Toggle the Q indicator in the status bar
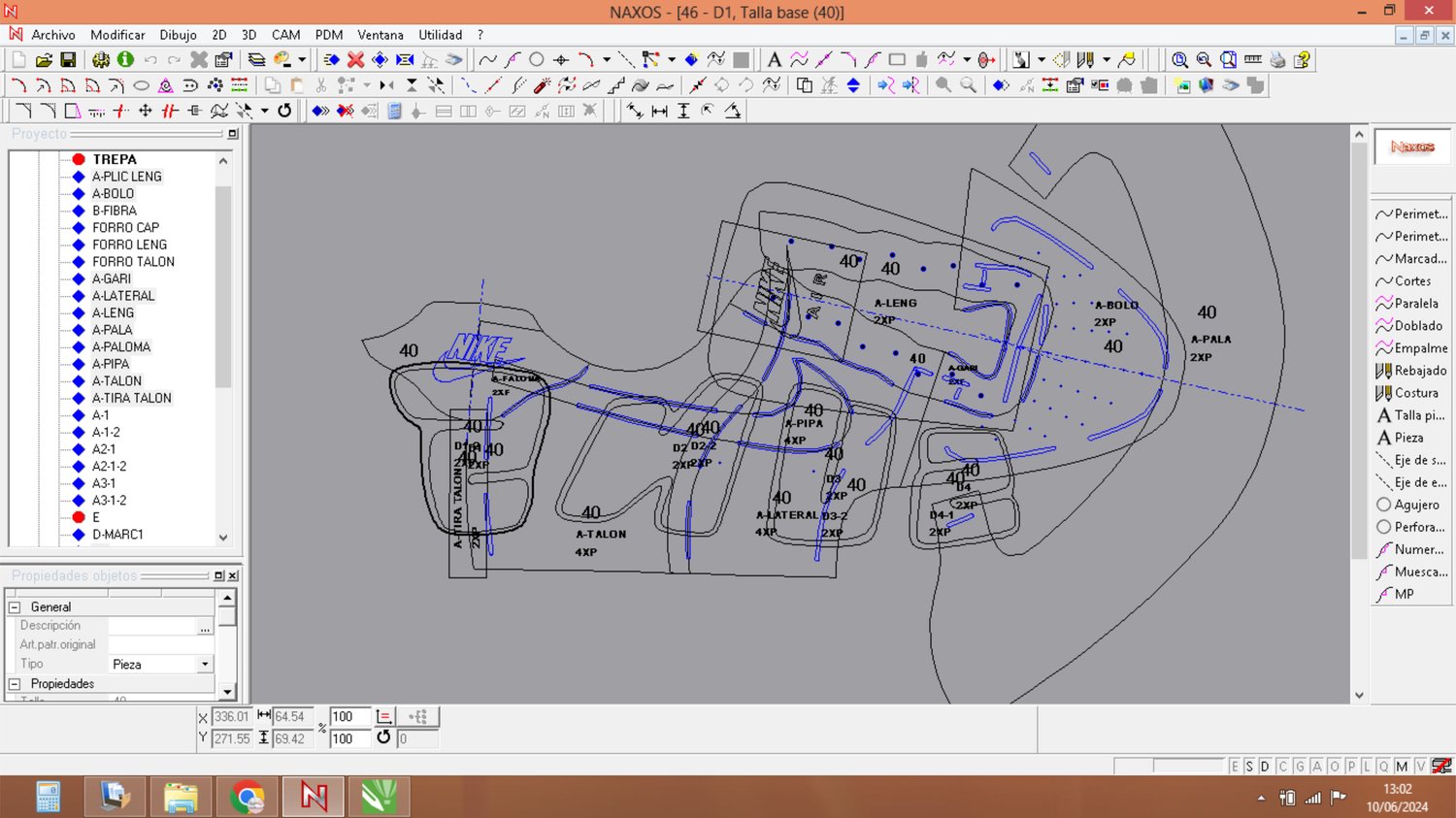 tap(1384, 767)
